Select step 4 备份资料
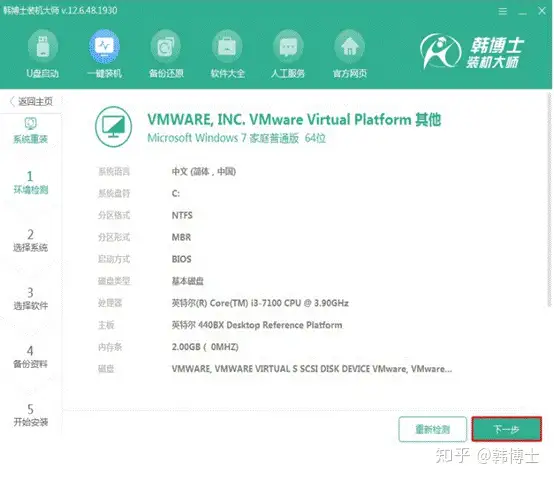Image resolution: width=554 pixels, height=479 pixels. [x=30, y=357]
